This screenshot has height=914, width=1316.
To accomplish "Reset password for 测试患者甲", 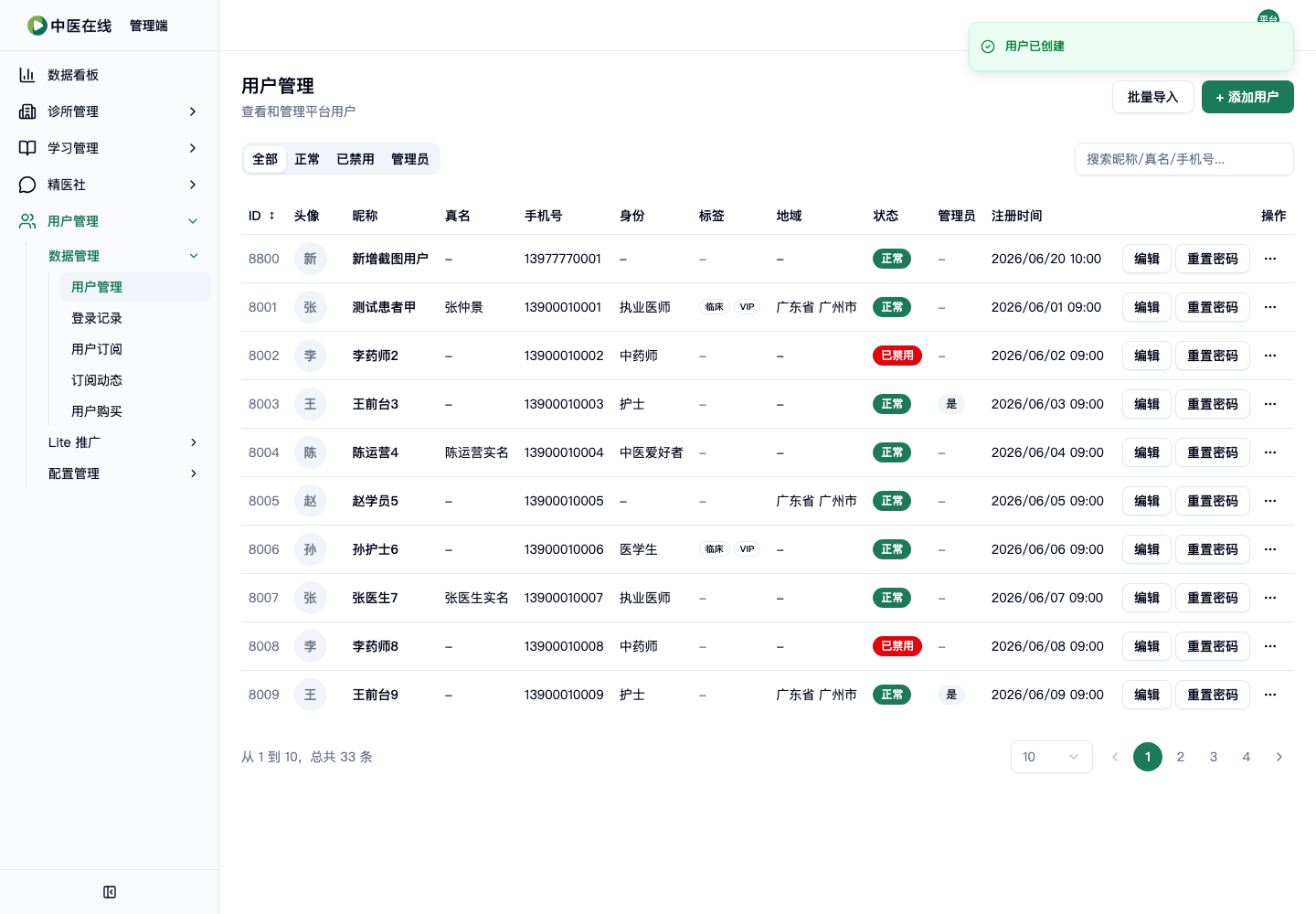I will tap(1213, 307).
